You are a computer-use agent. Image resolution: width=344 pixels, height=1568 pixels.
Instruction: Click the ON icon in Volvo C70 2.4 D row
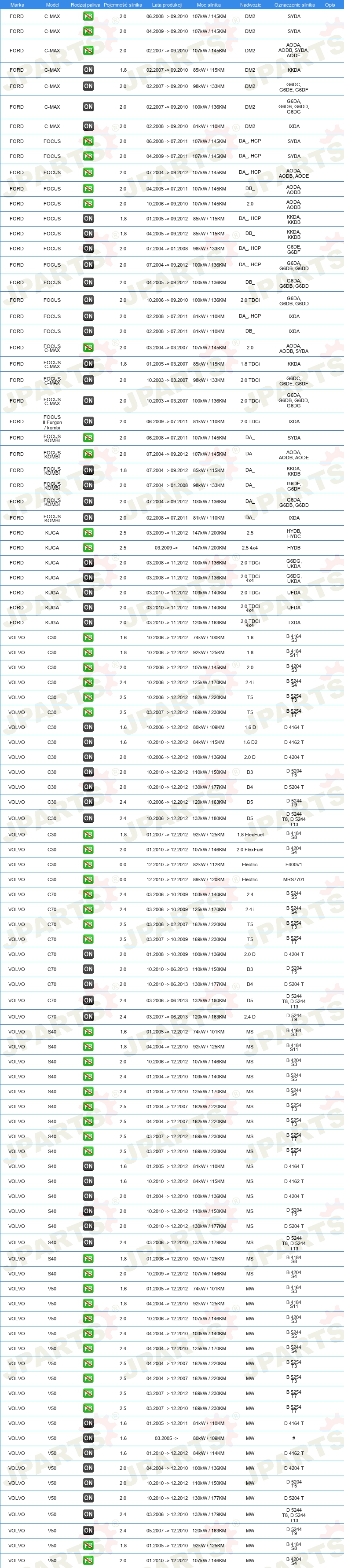(88, 1017)
